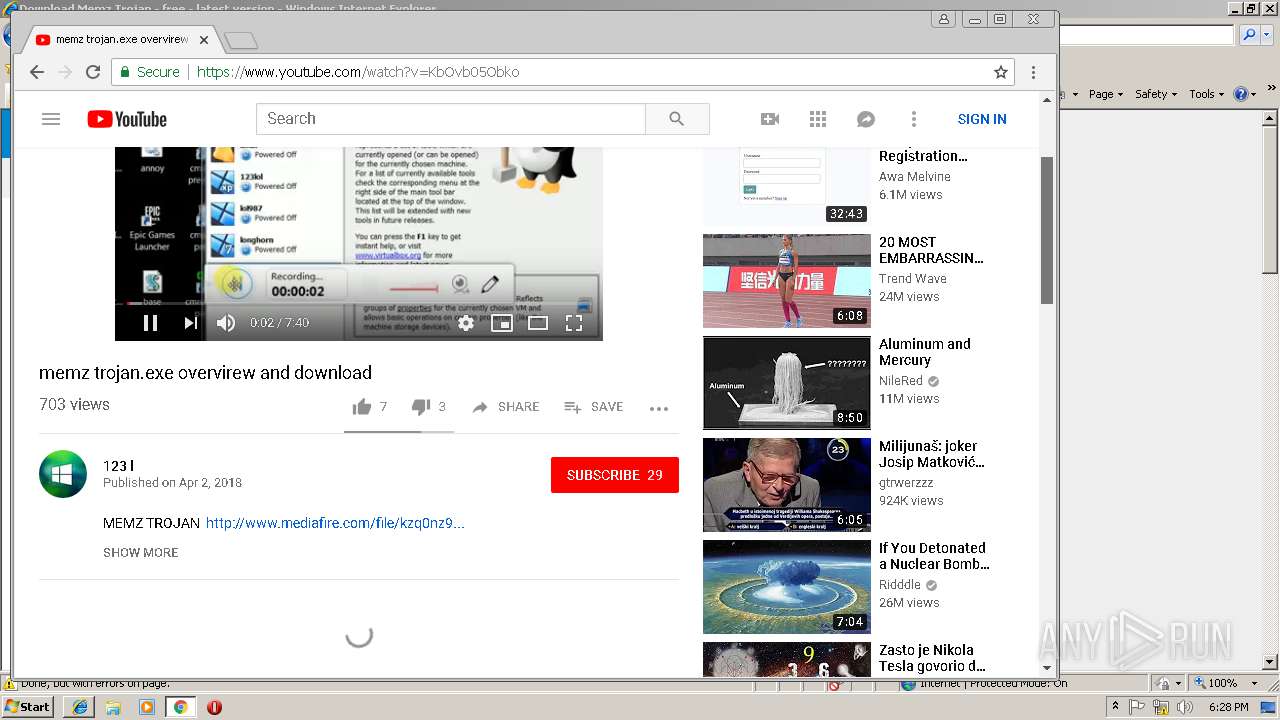The height and width of the screenshot is (720, 1280).
Task: Open a new Chrome tab
Action: [x=241, y=41]
